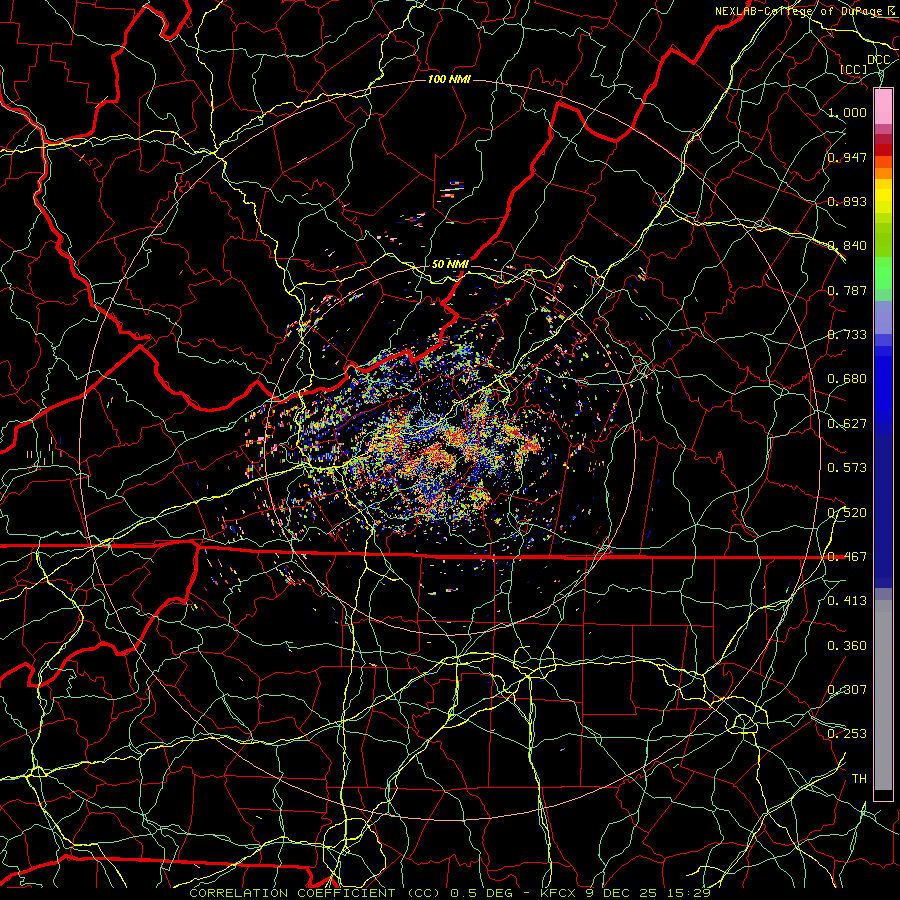
Task: Select the red segment of the color bar
Action: click(883, 150)
